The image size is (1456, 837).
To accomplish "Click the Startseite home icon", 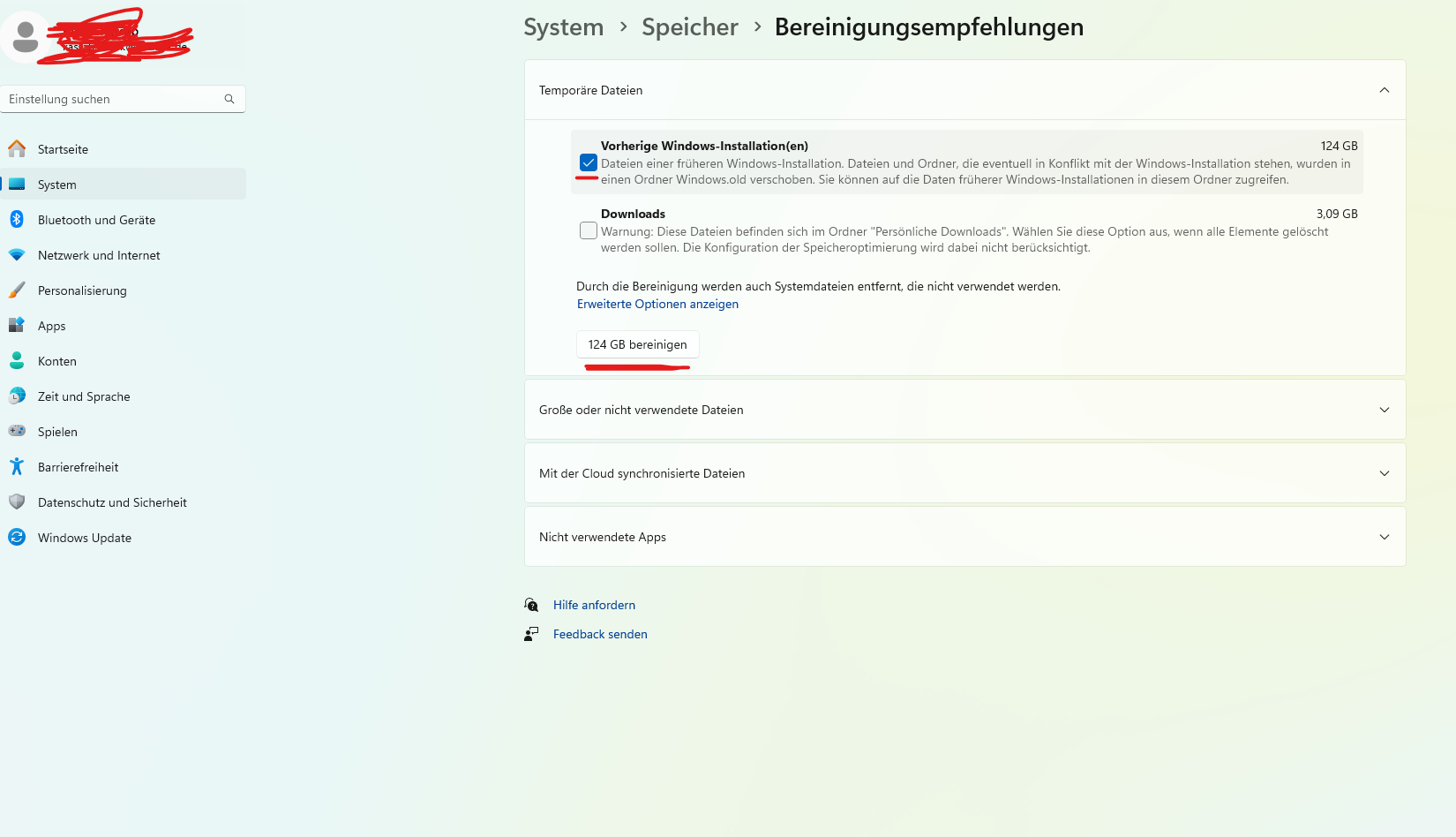I will click(x=17, y=148).
